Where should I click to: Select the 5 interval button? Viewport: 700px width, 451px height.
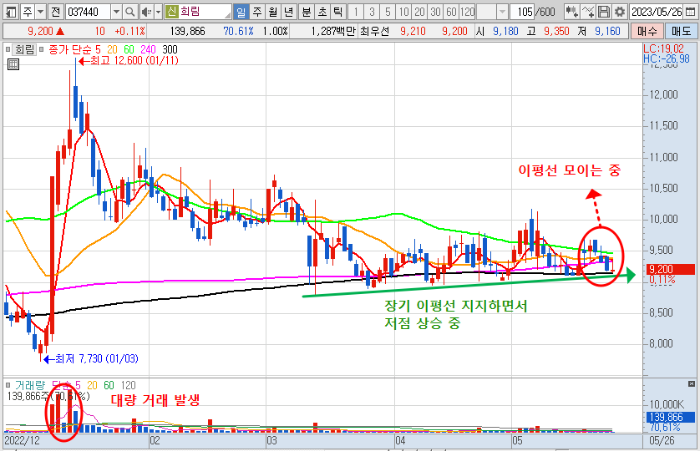(x=388, y=11)
